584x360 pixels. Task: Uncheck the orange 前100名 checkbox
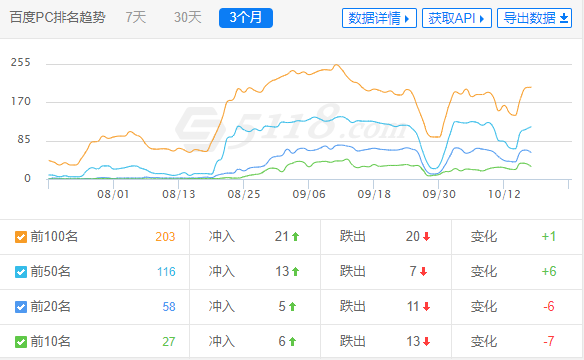pos(21,237)
